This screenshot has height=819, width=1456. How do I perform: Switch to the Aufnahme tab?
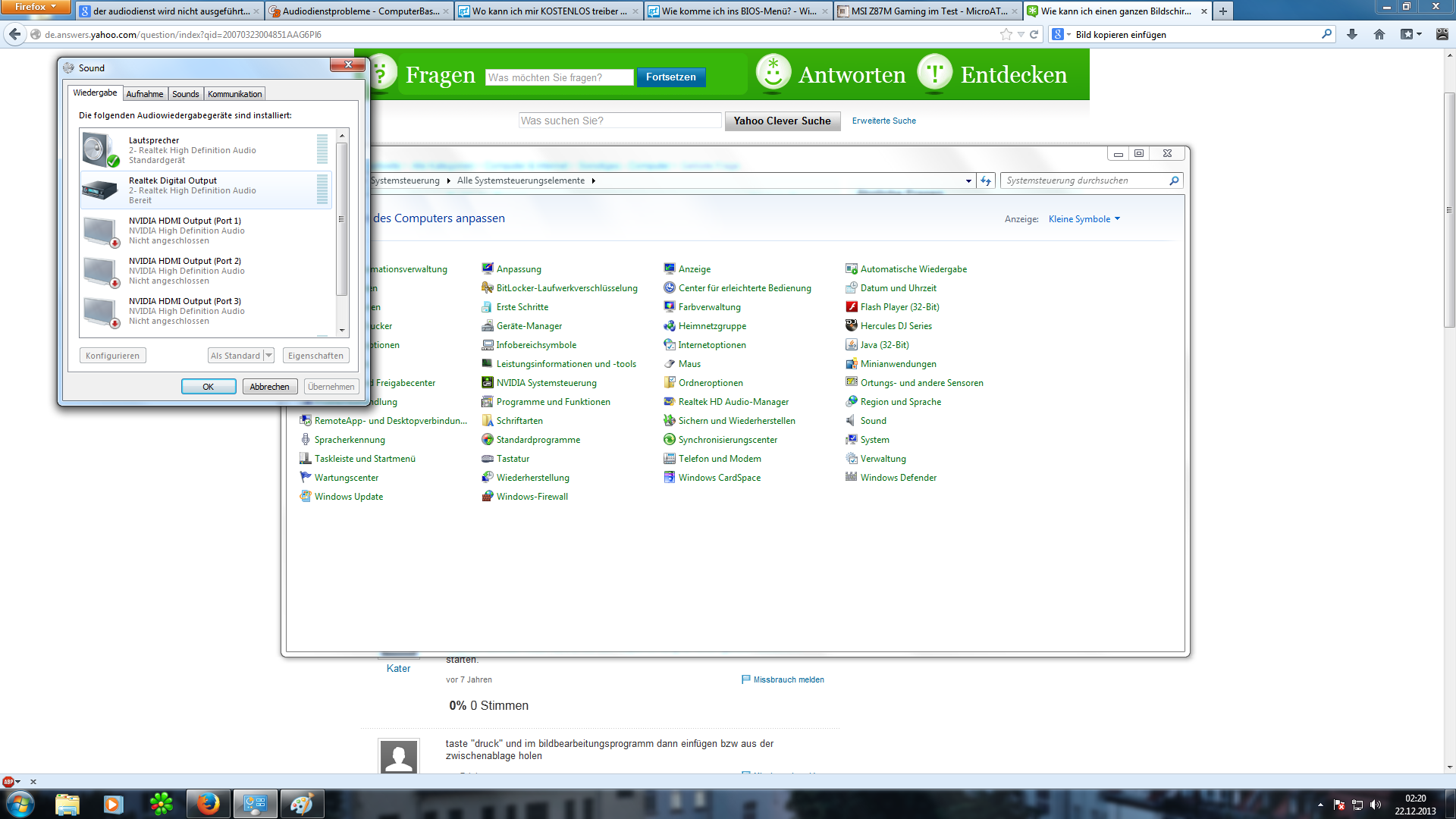(x=144, y=94)
